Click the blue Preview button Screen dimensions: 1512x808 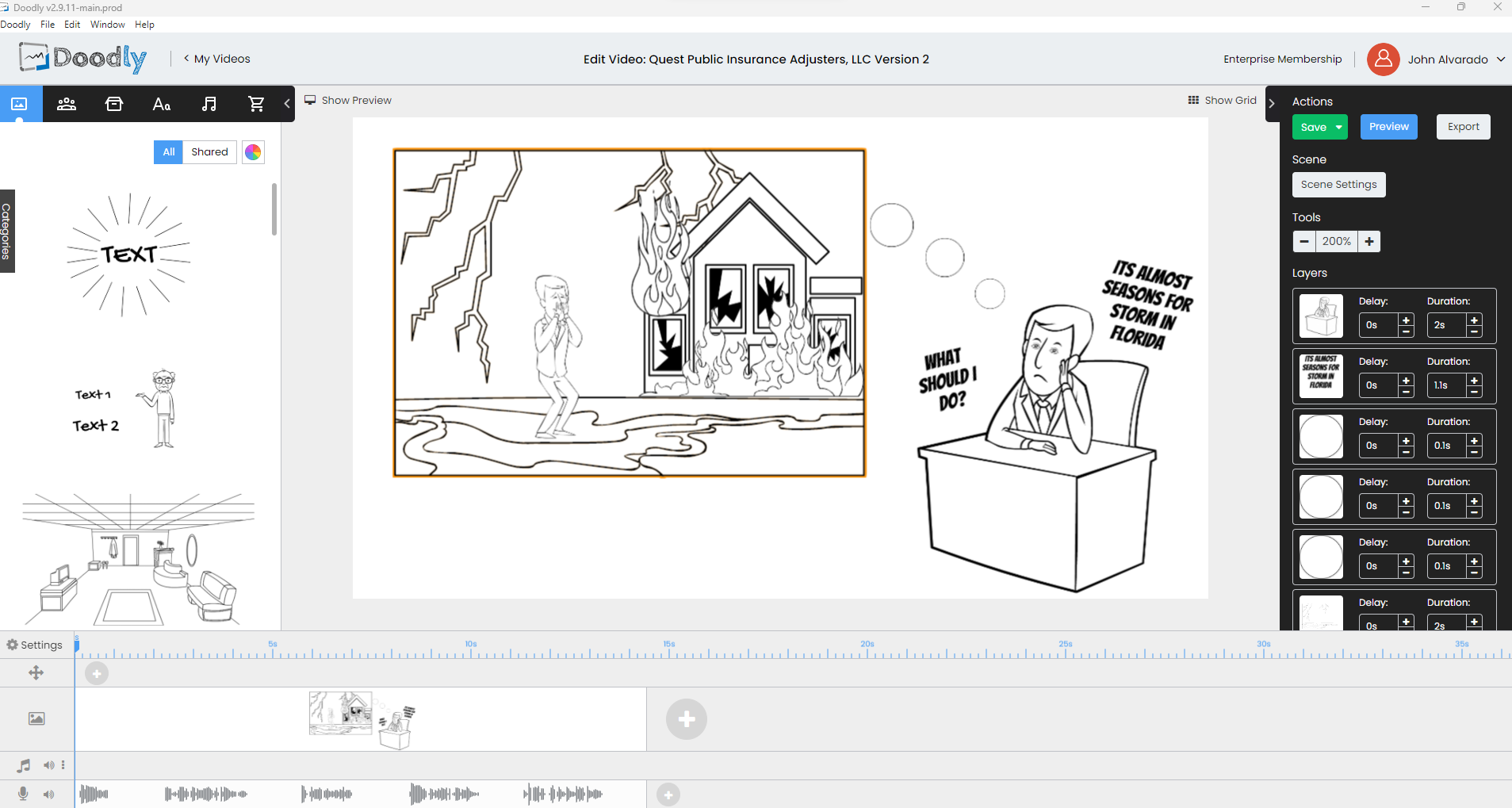tap(1389, 127)
